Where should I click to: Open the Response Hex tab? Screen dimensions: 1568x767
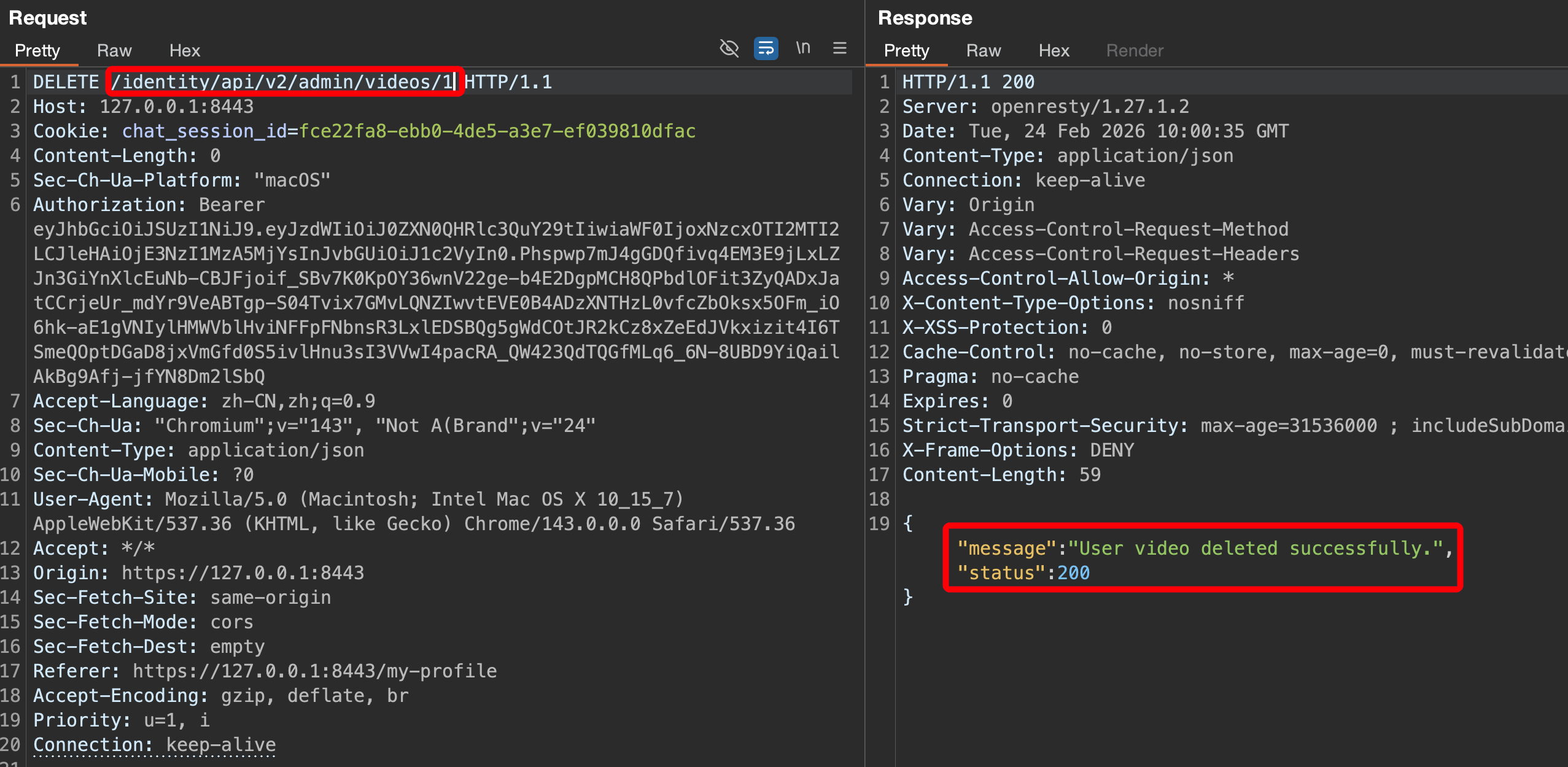click(1054, 51)
